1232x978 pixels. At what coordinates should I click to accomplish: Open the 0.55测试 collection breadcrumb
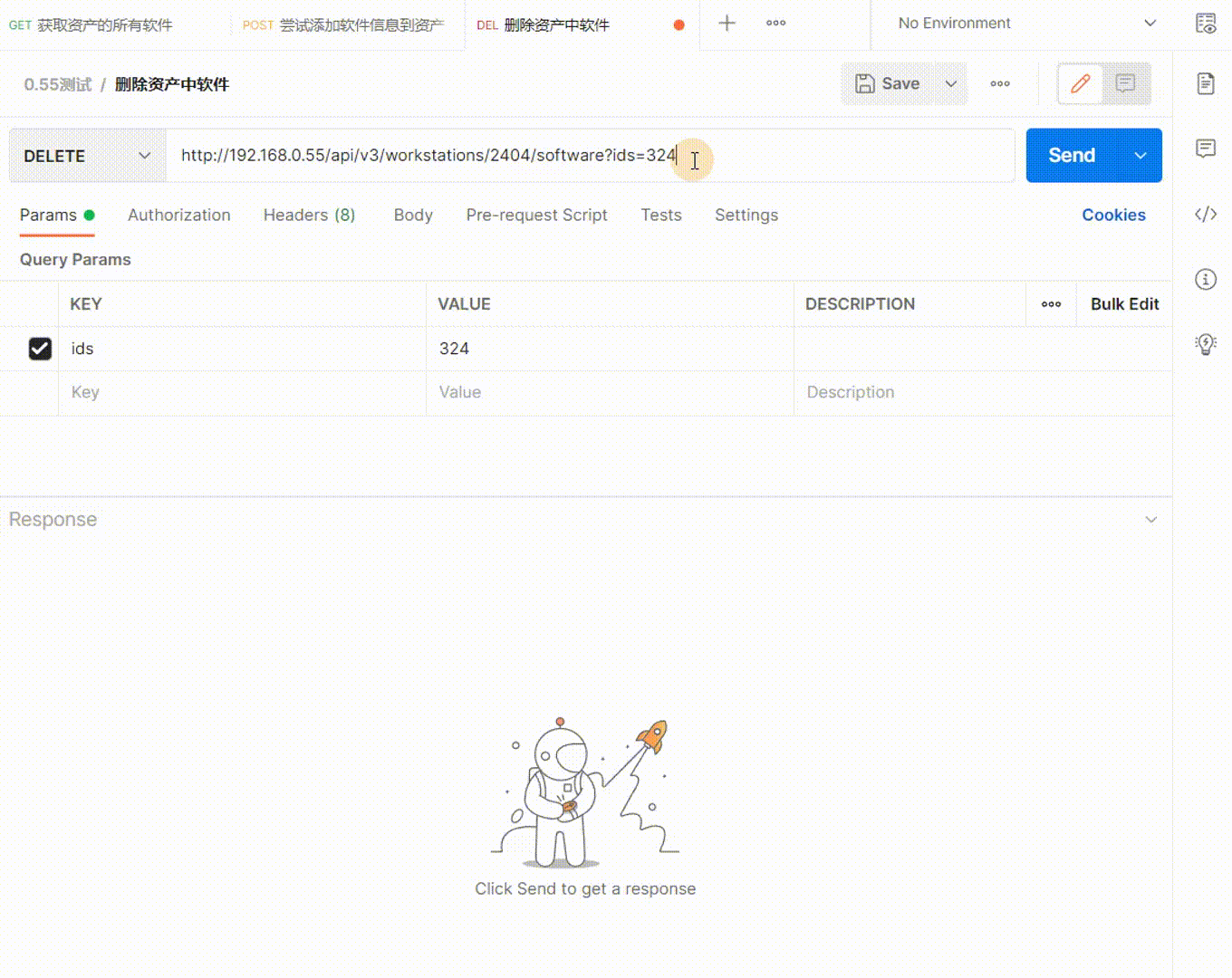[58, 84]
